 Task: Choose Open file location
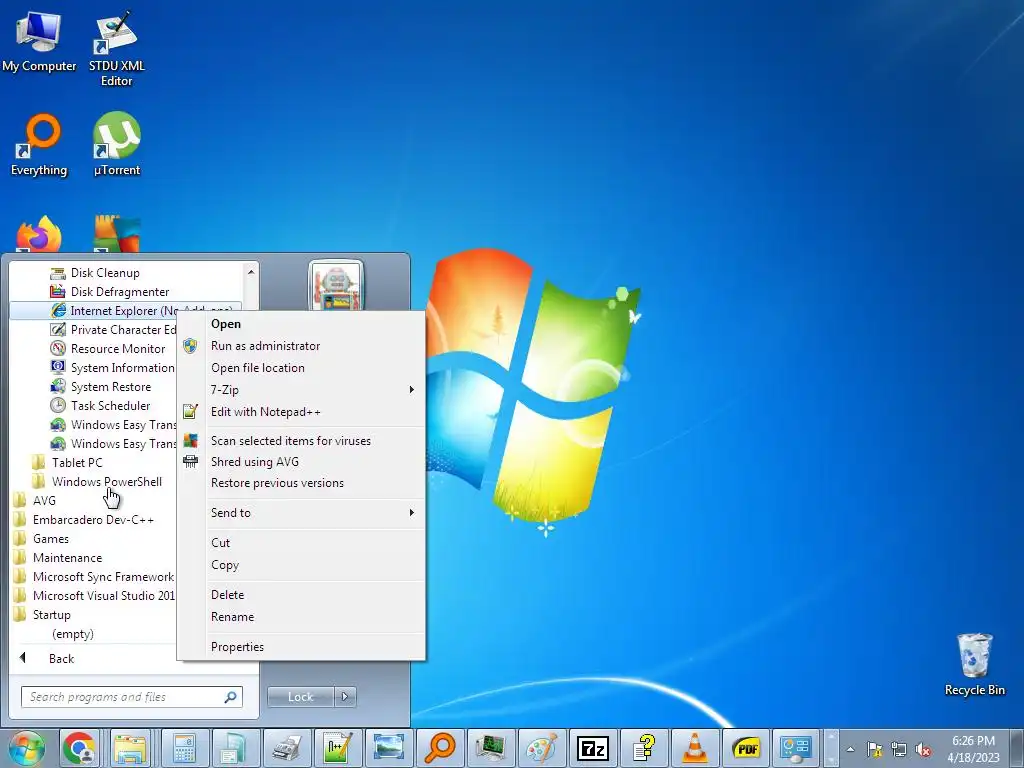click(301, 368)
